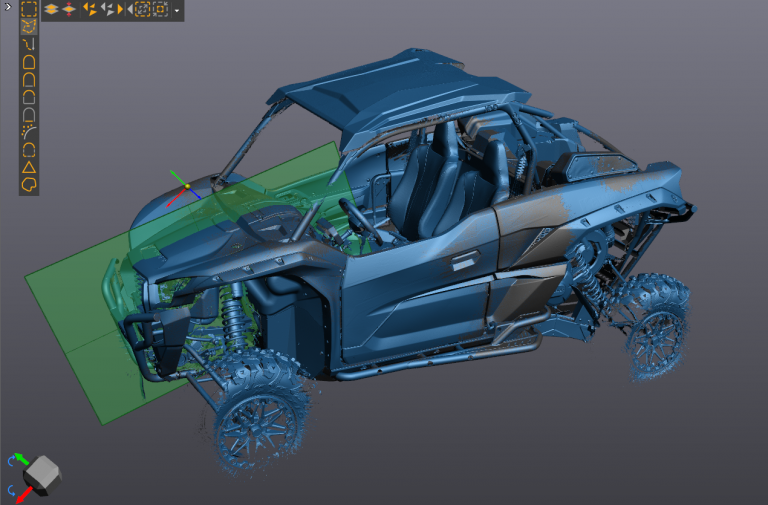768x505 pixels.
Task: Rotate view with upper blue curved arrow
Action: (x=11, y=460)
